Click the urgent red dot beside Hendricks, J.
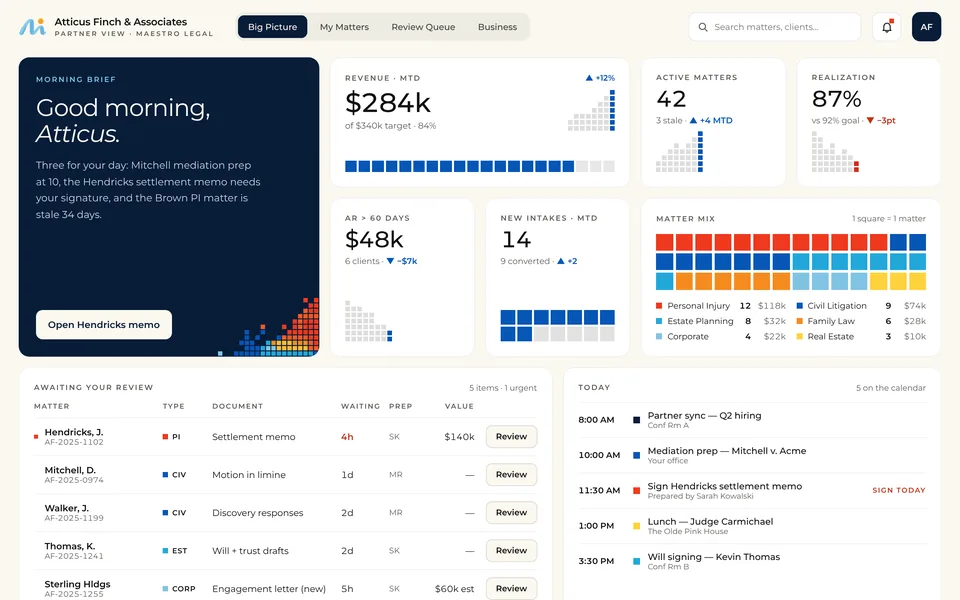The image size is (960, 600). click(36, 437)
